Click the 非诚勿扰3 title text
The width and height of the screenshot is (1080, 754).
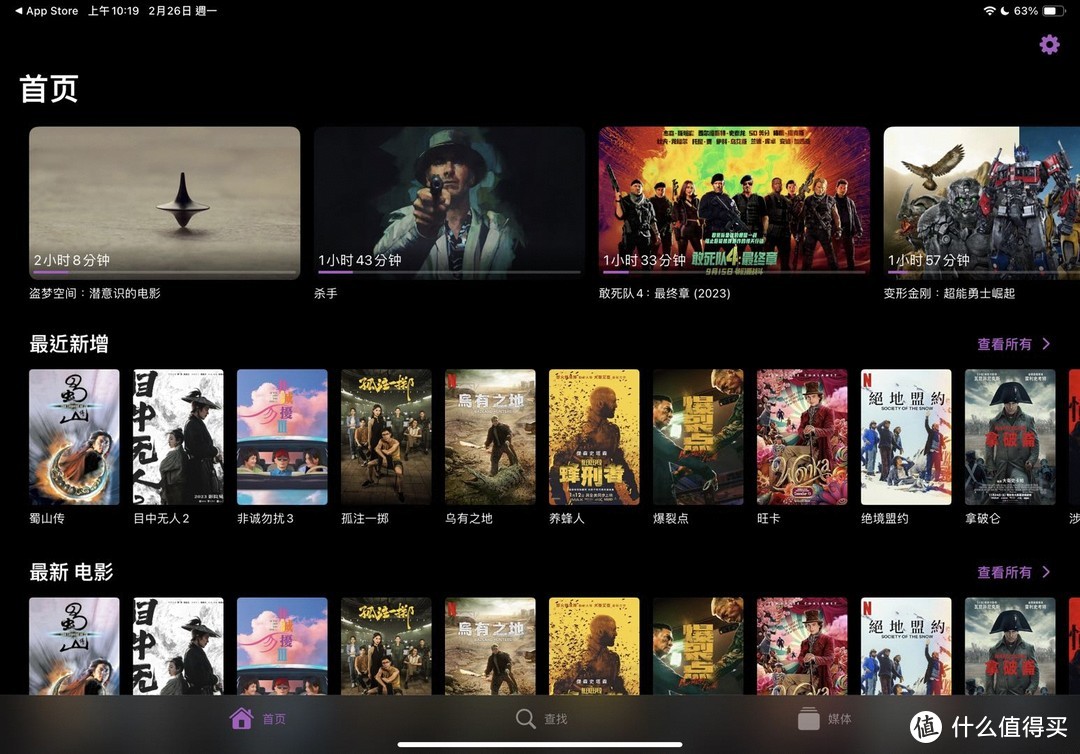coord(265,519)
